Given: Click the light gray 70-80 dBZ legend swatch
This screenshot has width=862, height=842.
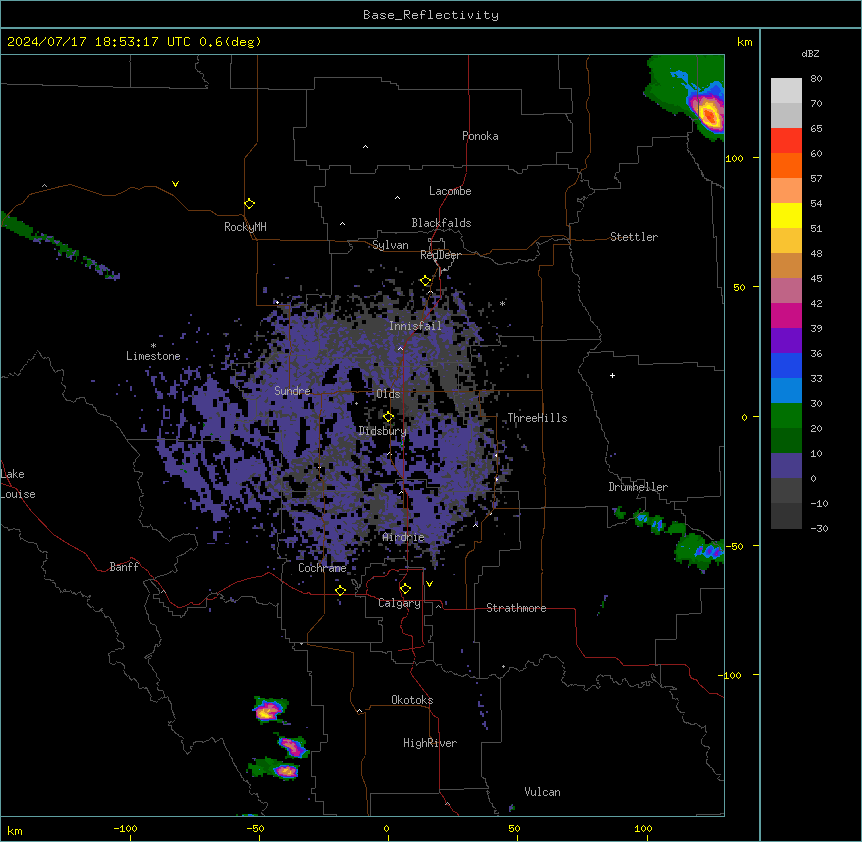Looking at the screenshot, I should 786,91.
